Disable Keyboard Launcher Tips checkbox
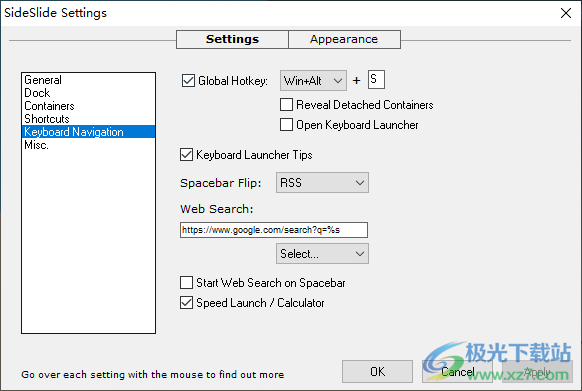This screenshot has height=391, width=582. 186,154
